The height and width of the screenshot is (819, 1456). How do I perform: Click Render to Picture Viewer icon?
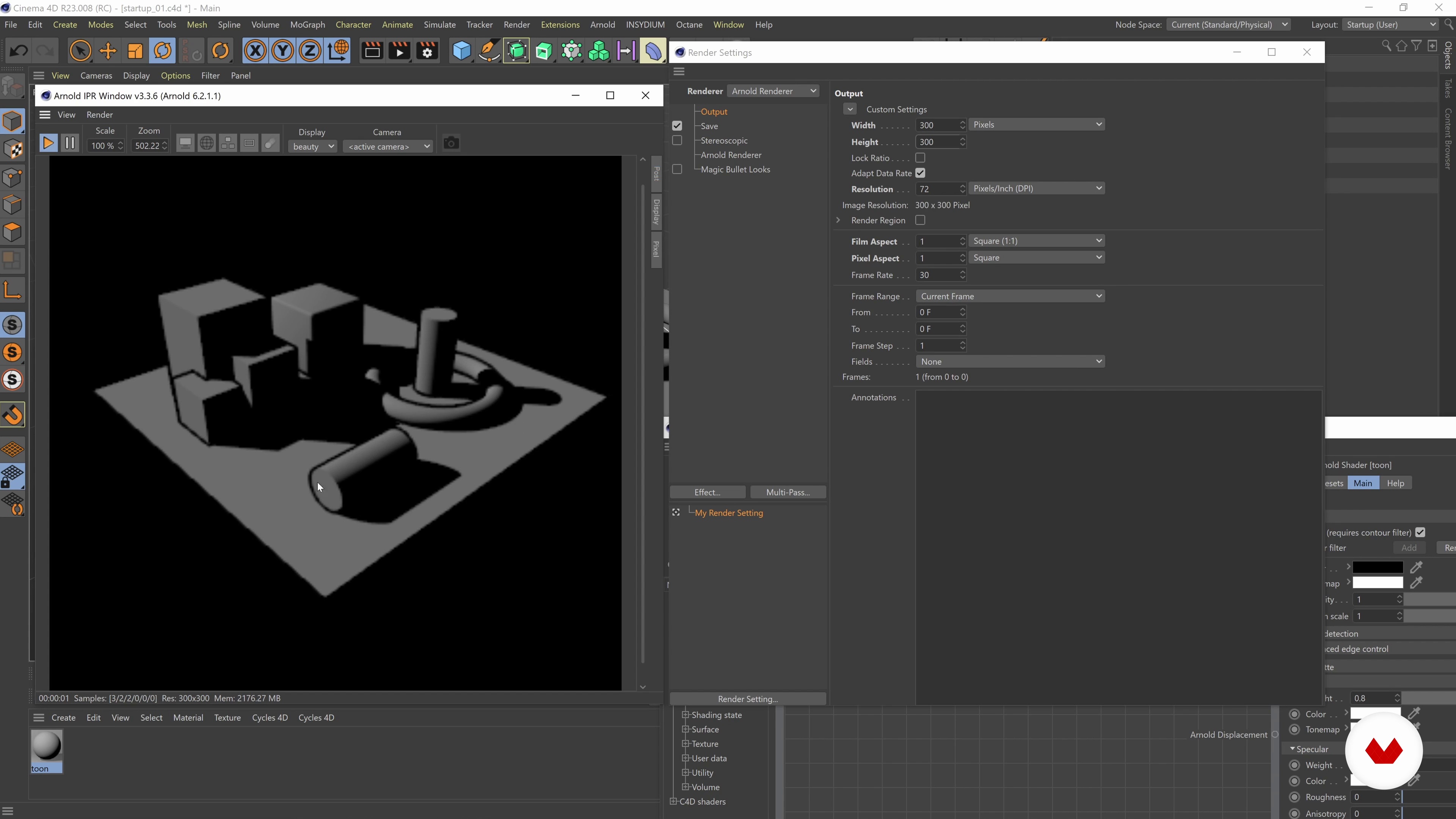[x=400, y=51]
